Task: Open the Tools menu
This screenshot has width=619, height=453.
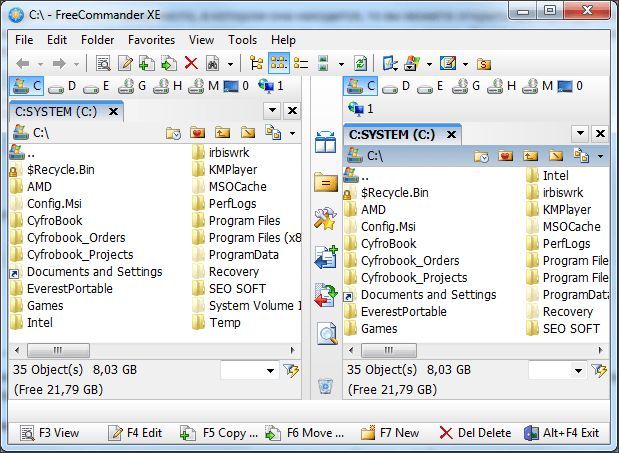Action: point(242,40)
